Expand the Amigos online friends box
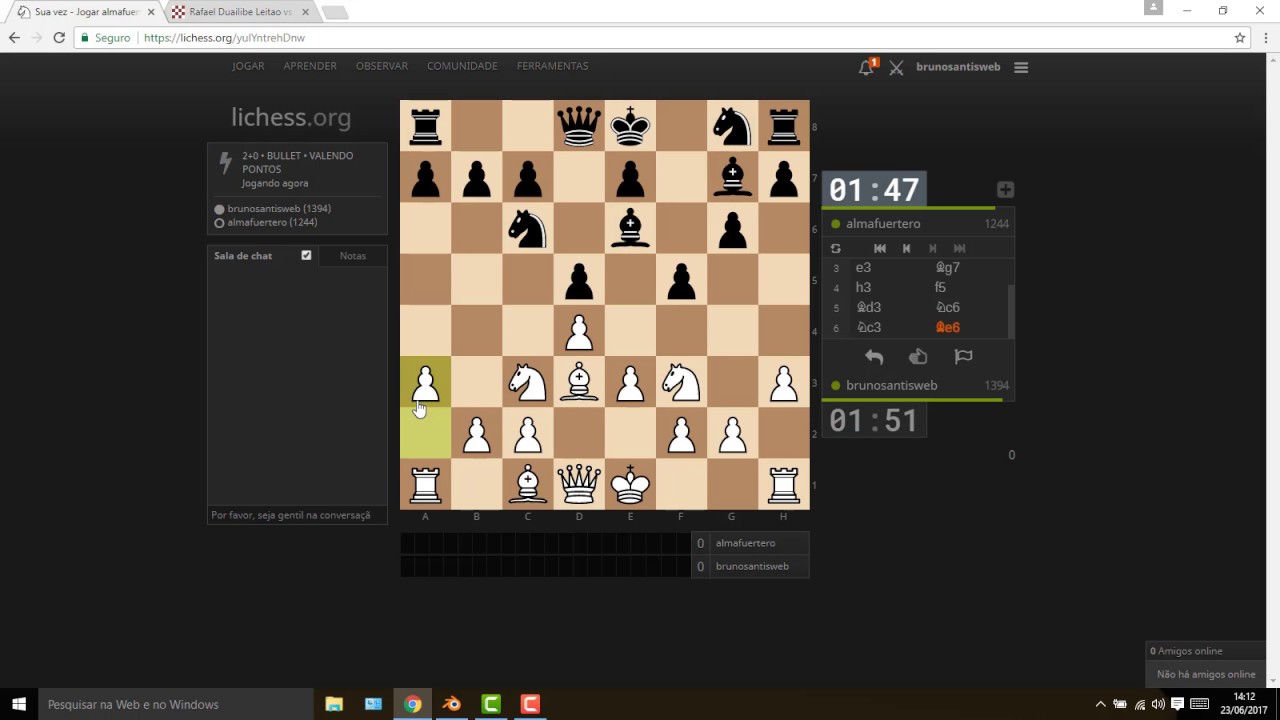 tap(1205, 651)
